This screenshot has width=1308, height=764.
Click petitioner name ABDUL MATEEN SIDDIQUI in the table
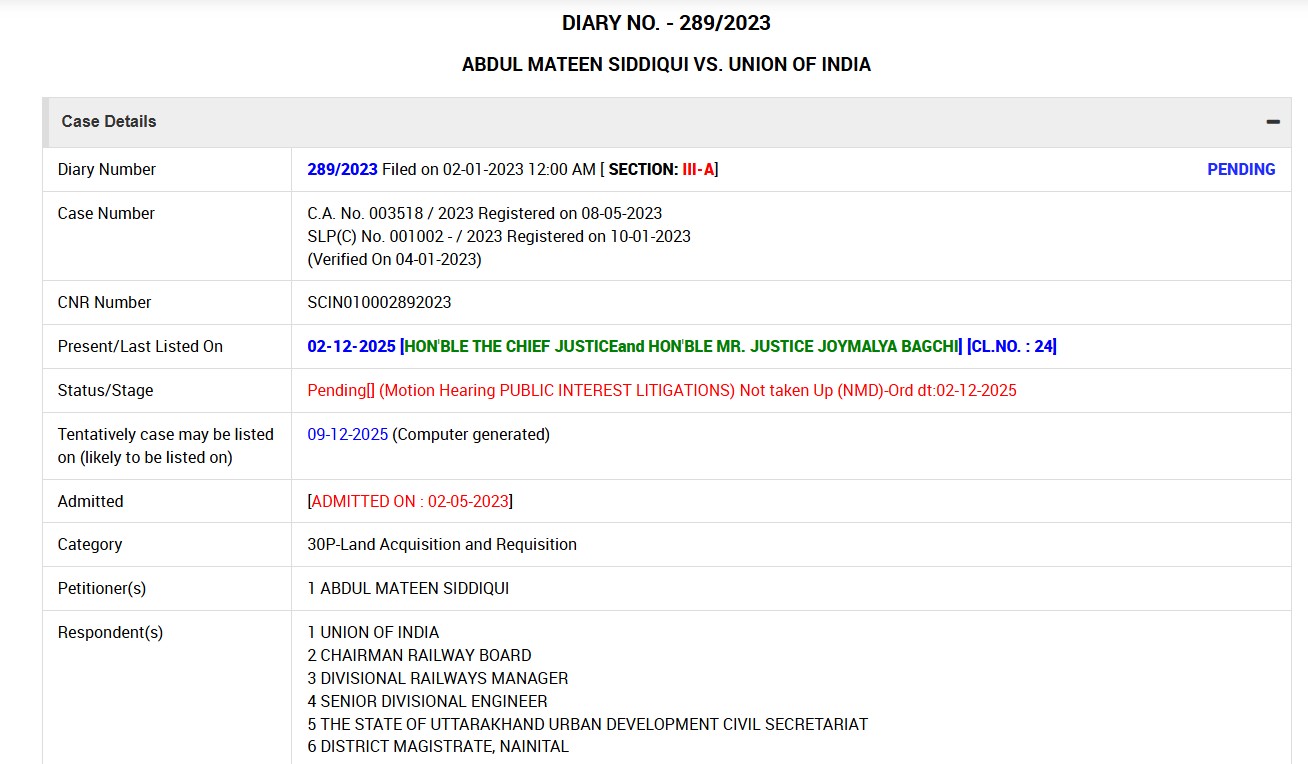pyautogui.click(x=414, y=589)
